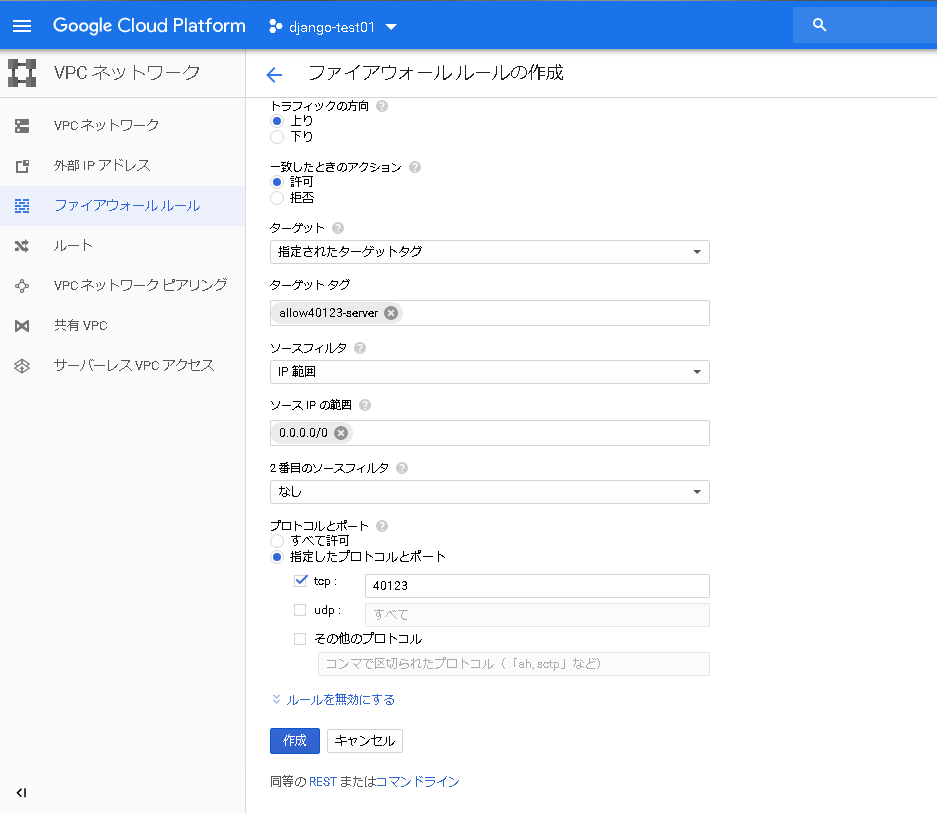Viewport: 937px width, 813px height.
Task: Expand ルールを無効にする section
Action: 333,700
